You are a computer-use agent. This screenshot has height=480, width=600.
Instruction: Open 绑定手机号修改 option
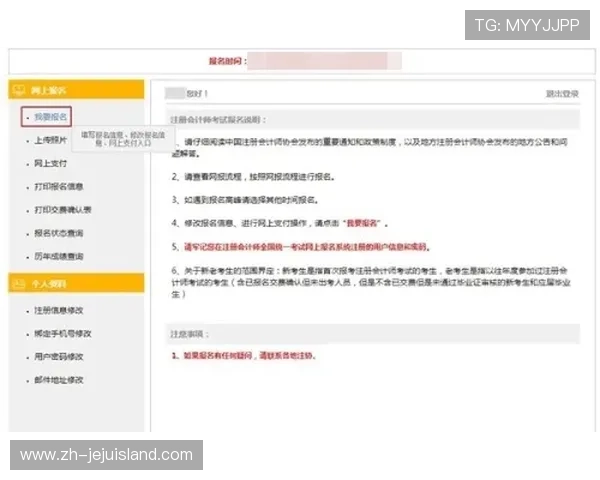click(63, 334)
